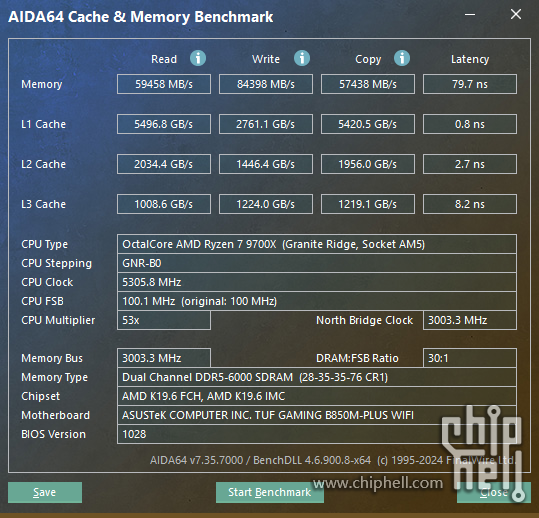Click the L1 Cache Read 5496.8 GB/s box
The width and height of the screenshot is (539, 518).
164,124
